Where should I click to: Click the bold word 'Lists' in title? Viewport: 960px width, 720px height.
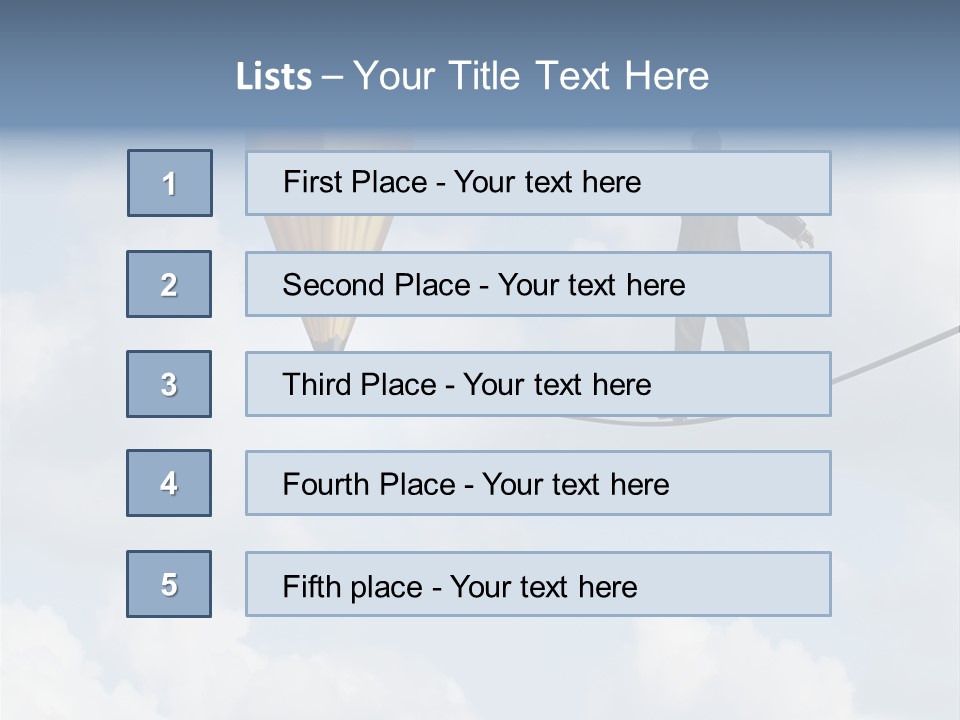coord(274,76)
